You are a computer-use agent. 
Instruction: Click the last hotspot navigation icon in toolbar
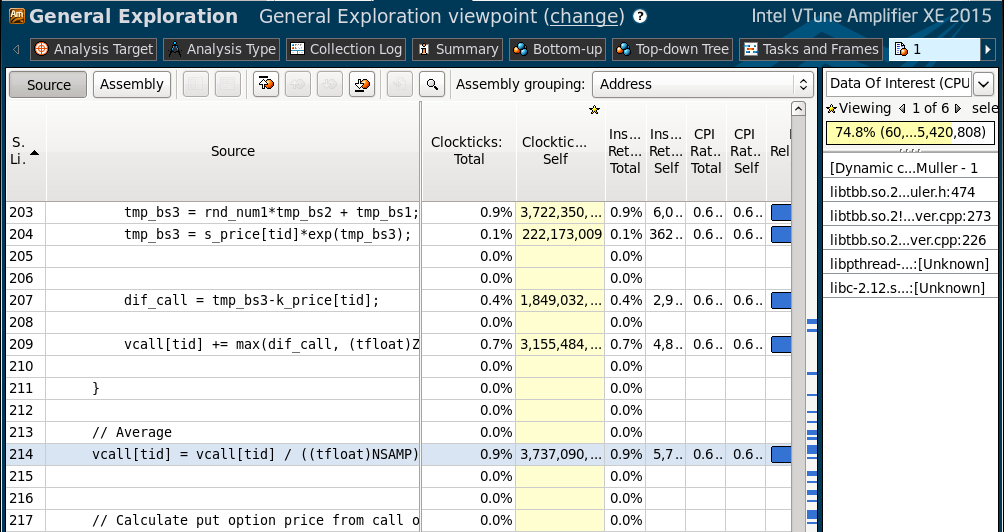[362, 85]
